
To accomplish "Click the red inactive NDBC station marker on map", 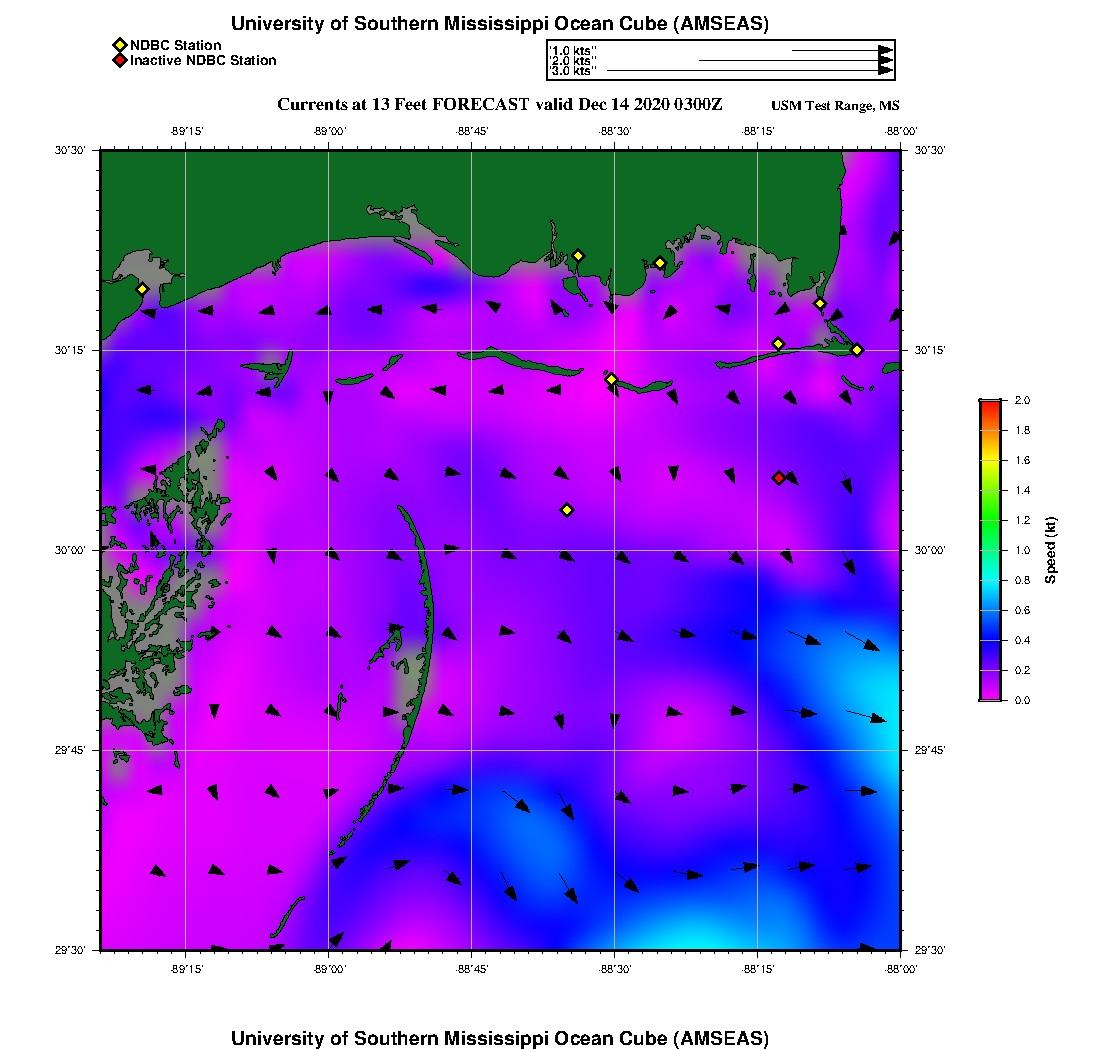I will point(779,478).
